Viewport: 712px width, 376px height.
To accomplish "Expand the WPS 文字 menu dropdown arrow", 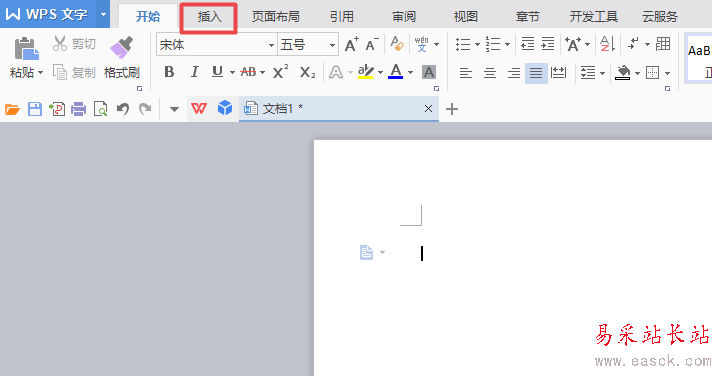I will tap(104, 14).
